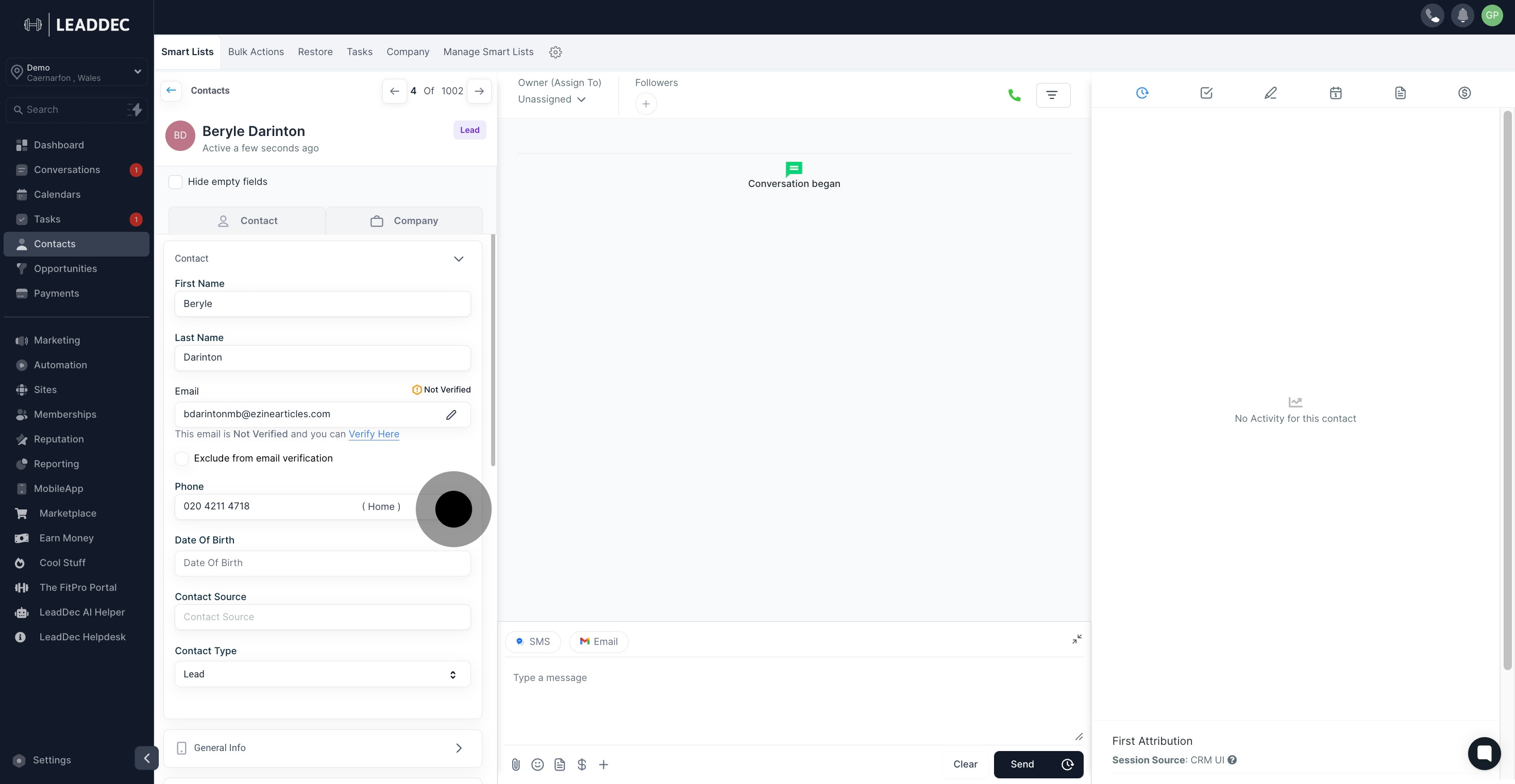Select Company details tab
Image resolution: width=1515 pixels, height=784 pixels.
click(404, 221)
